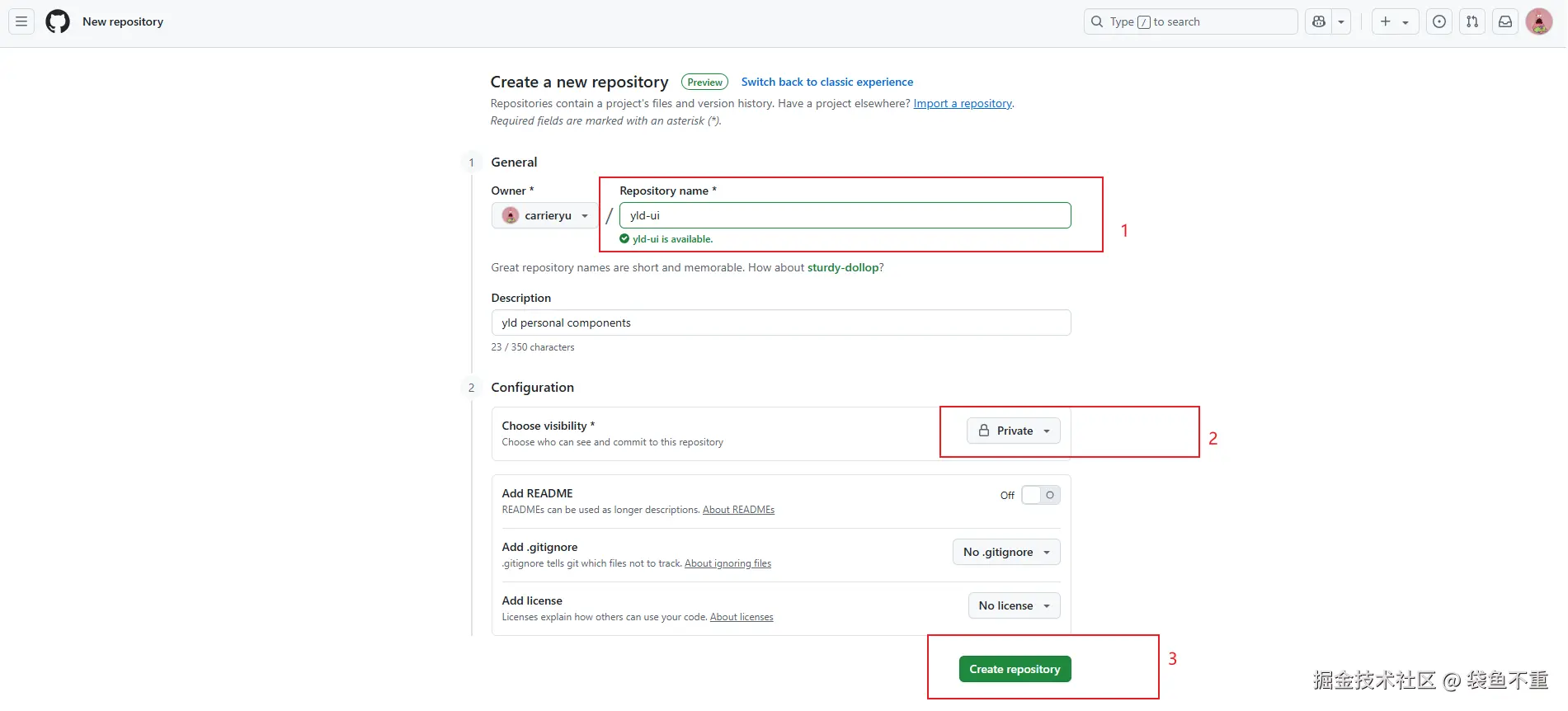The height and width of the screenshot is (711, 1568).
Task: Click the Create repository button
Action: click(x=1015, y=669)
